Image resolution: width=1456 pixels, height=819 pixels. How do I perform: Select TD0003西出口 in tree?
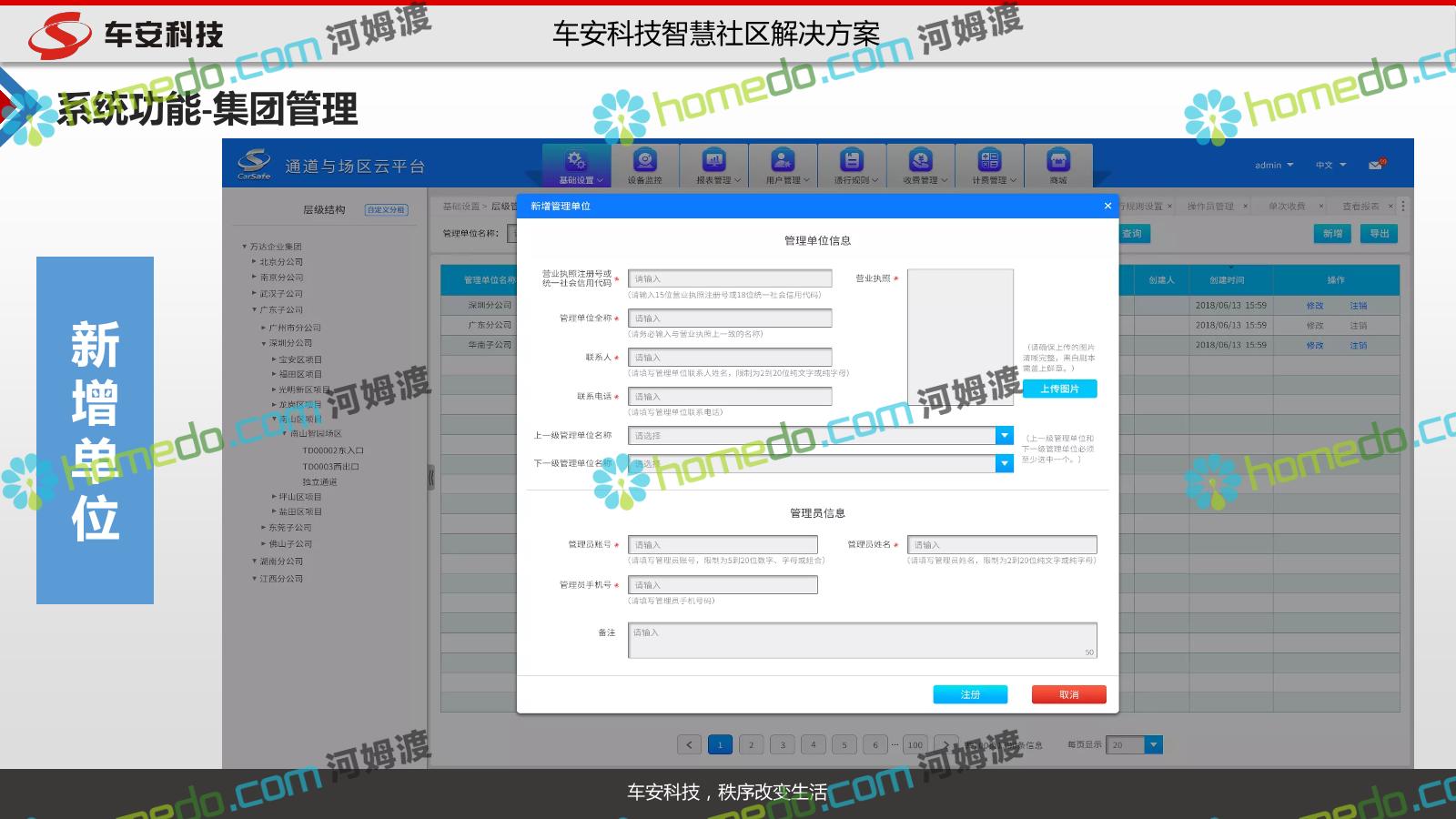pos(330,467)
